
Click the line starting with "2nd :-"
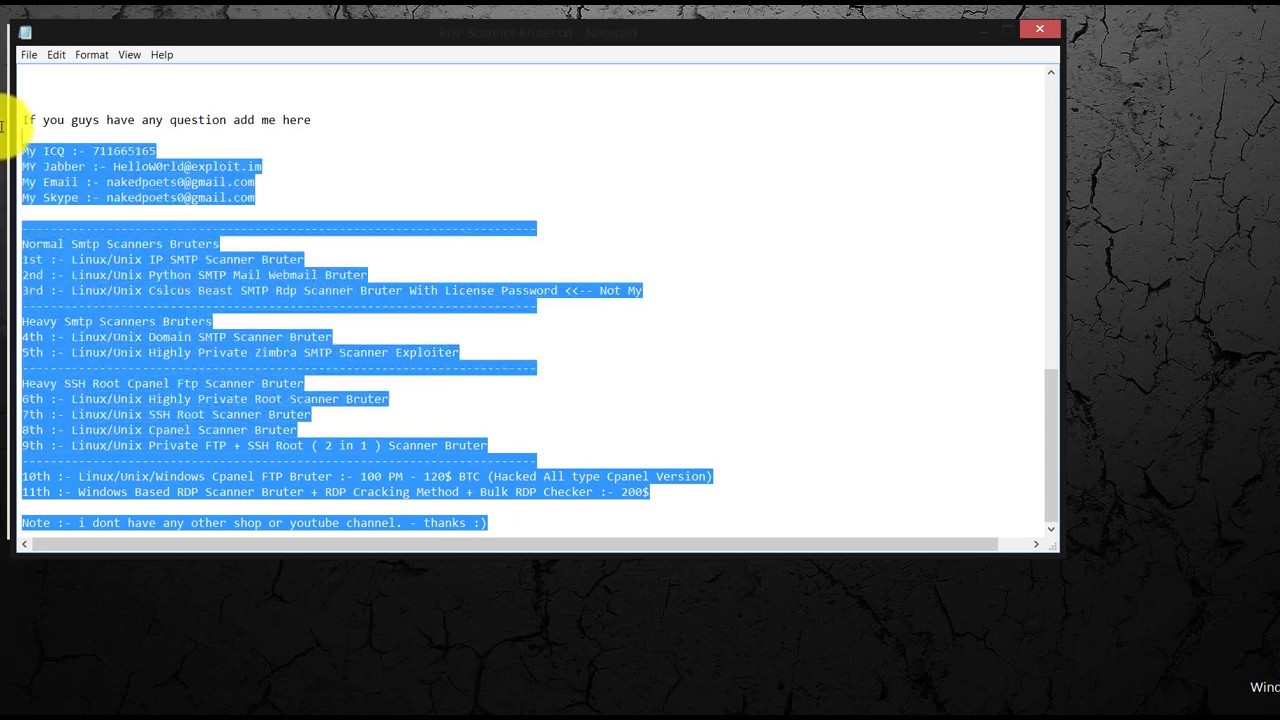194,275
